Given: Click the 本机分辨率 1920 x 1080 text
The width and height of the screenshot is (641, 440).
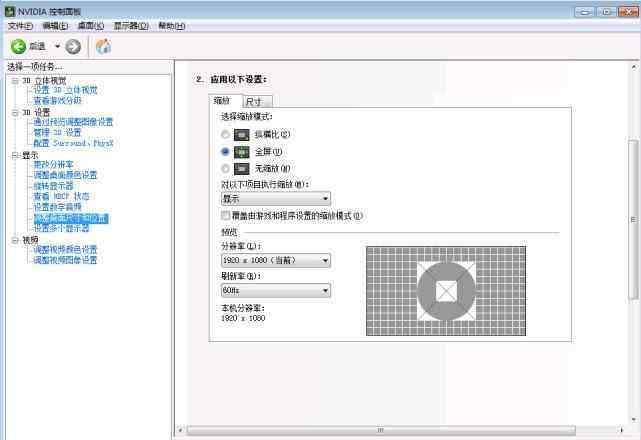Looking at the screenshot, I should [x=243, y=313].
